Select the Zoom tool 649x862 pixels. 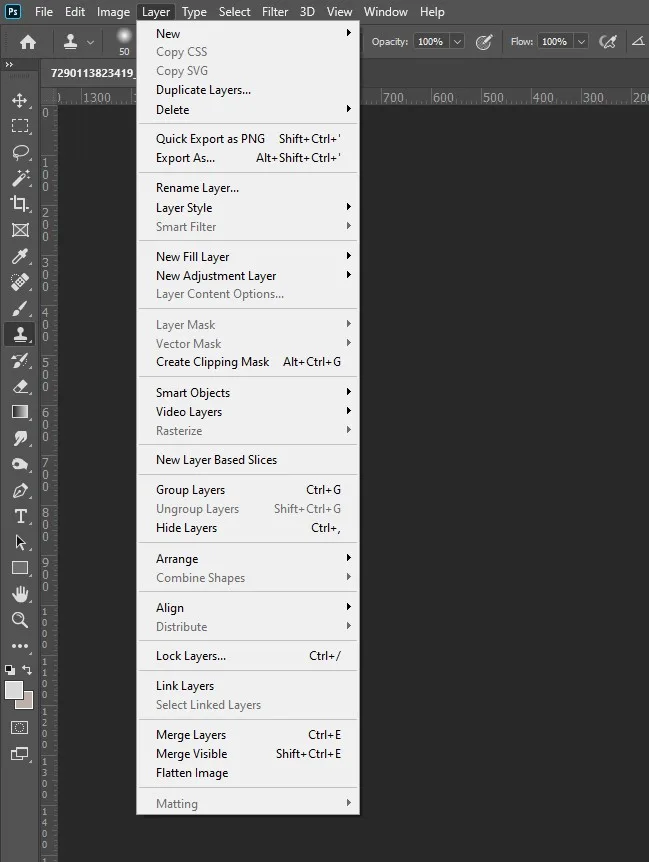tap(20, 620)
